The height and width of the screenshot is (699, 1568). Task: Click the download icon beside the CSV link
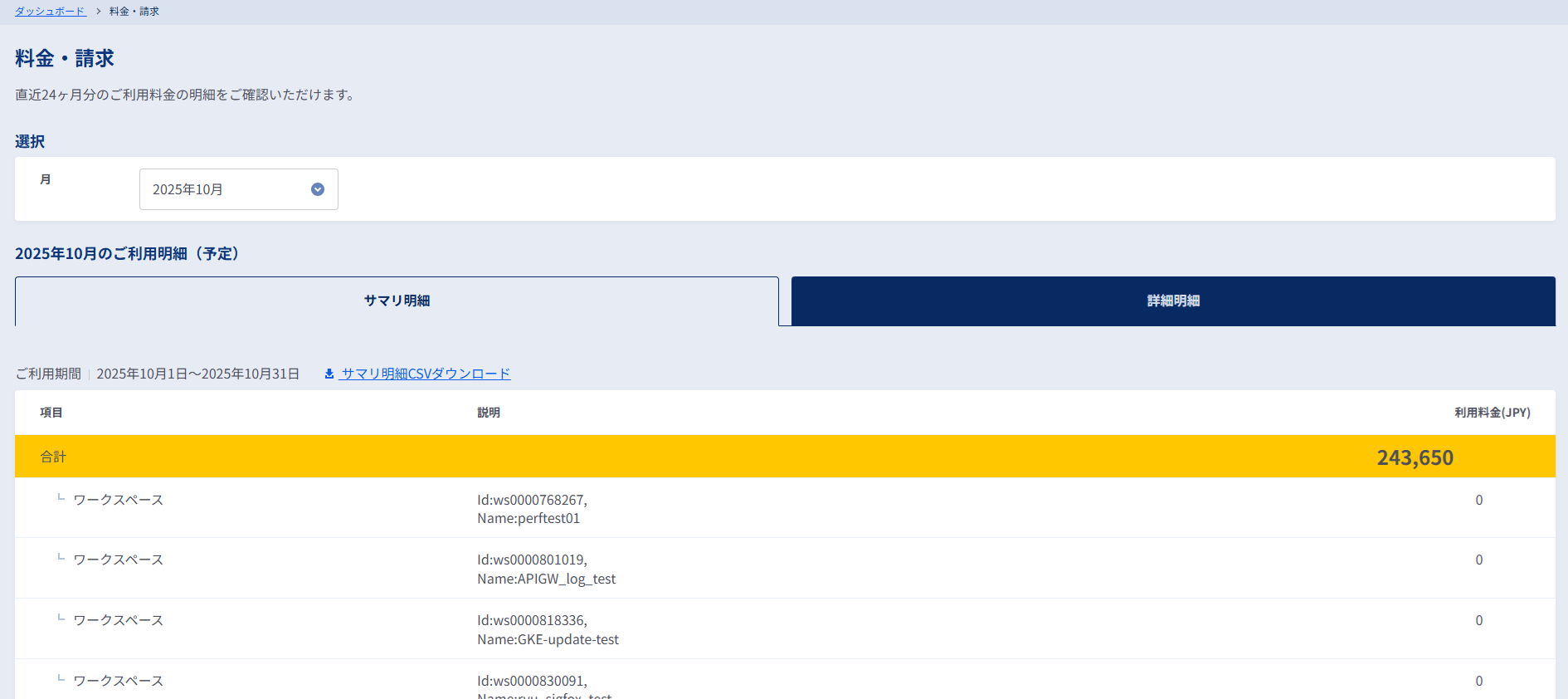(329, 374)
